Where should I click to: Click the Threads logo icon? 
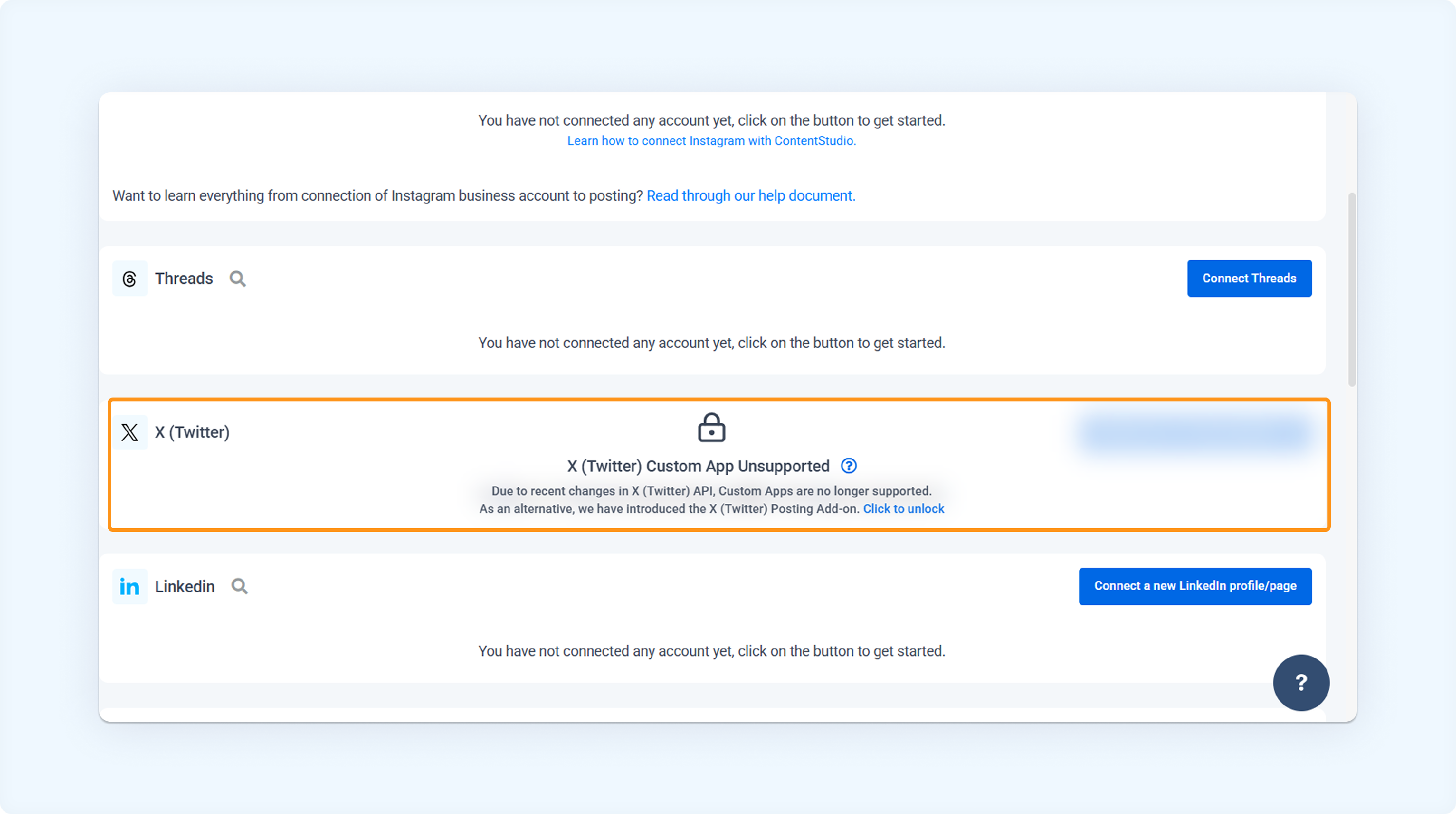130,279
